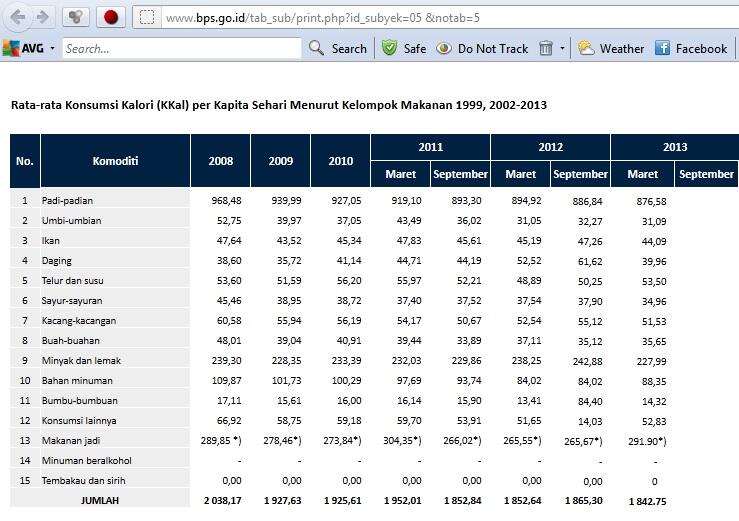Click the Facebook logo icon
This screenshot has height=521, width=739.
point(662,48)
